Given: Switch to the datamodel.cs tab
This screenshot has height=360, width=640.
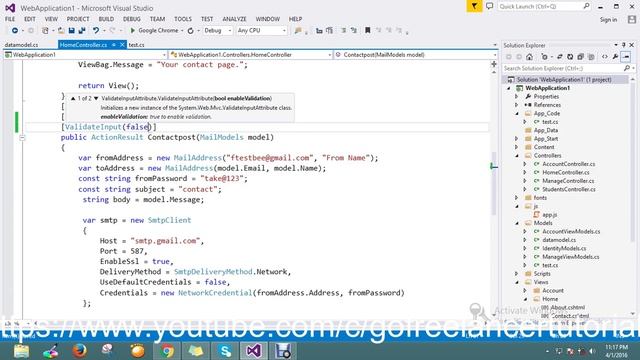Looking at the screenshot, I should (x=21, y=45).
